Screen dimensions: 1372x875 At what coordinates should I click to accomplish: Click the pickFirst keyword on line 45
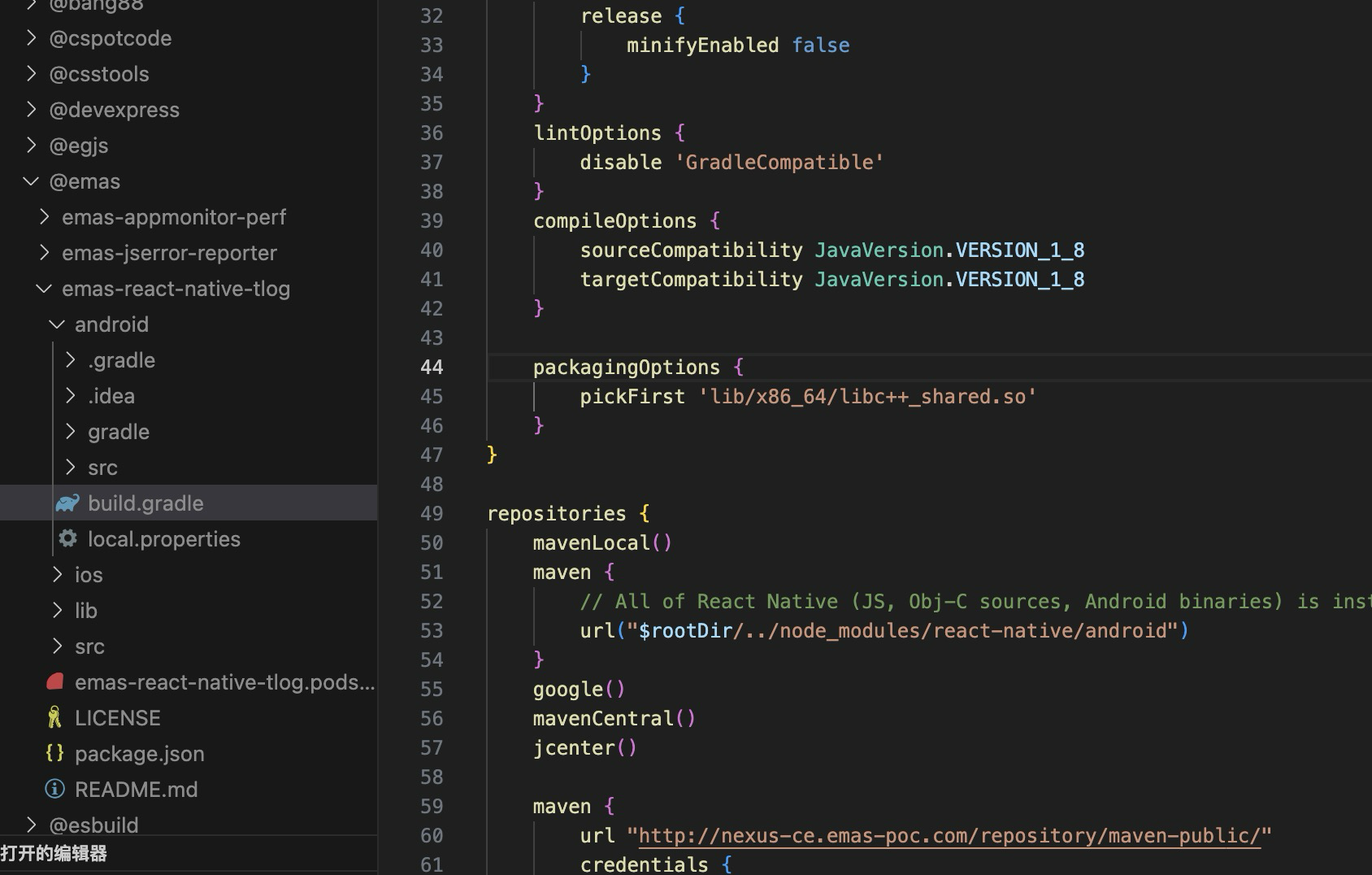pyautogui.click(x=632, y=396)
